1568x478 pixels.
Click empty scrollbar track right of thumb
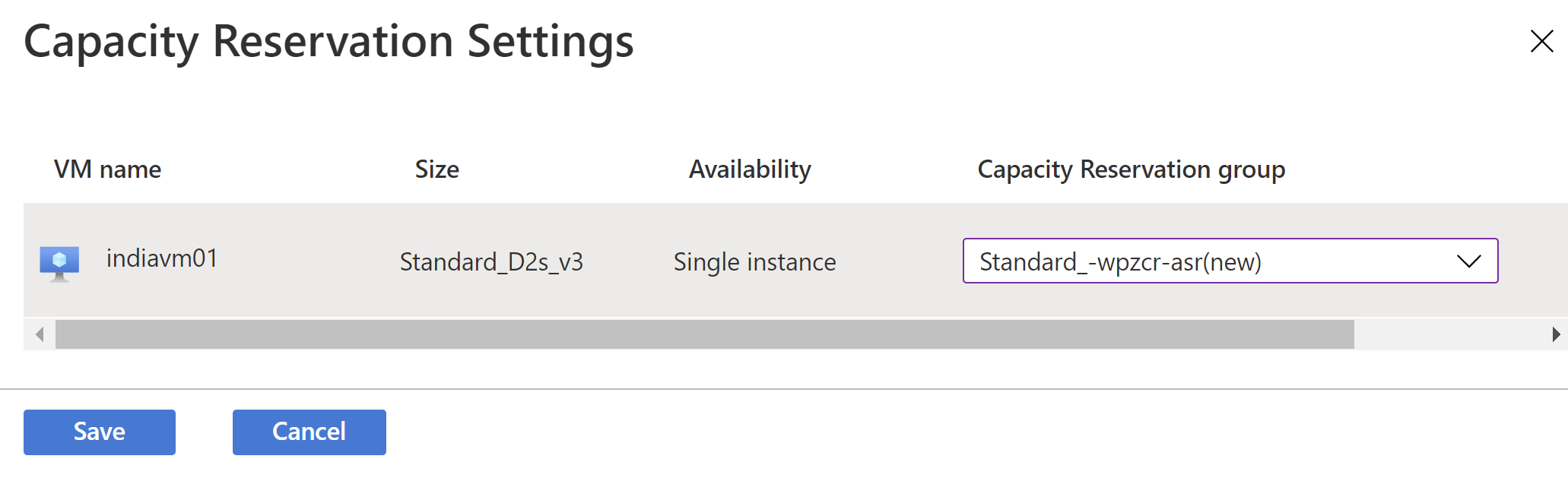[1449, 334]
